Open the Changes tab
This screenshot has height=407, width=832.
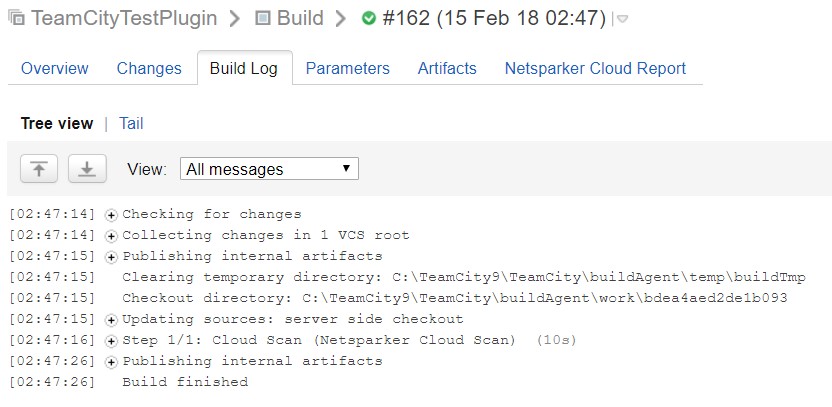(x=149, y=69)
